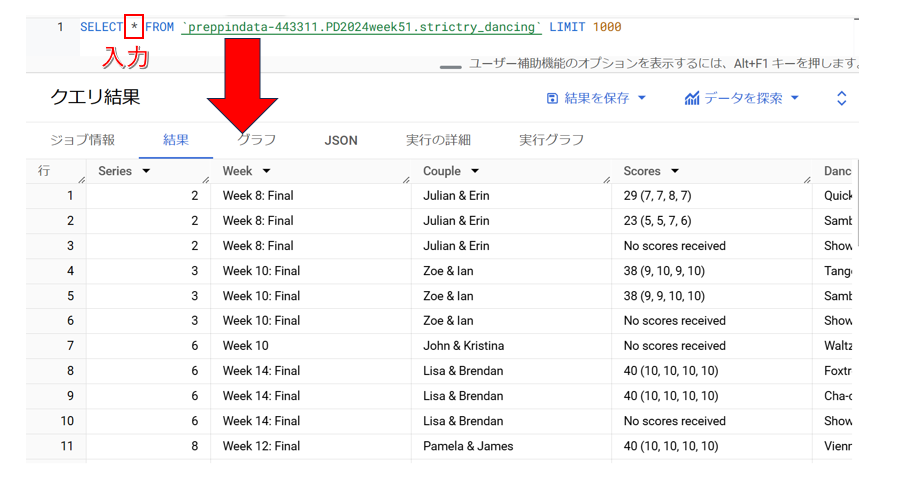Screen dimensions: 904x493
Task: Open the Scores column sort menu
Action: pyautogui.click(x=675, y=171)
